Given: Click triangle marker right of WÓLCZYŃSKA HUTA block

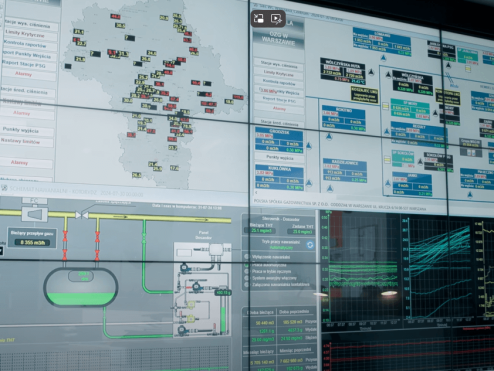Looking at the screenshot, I should click(371, 72).
